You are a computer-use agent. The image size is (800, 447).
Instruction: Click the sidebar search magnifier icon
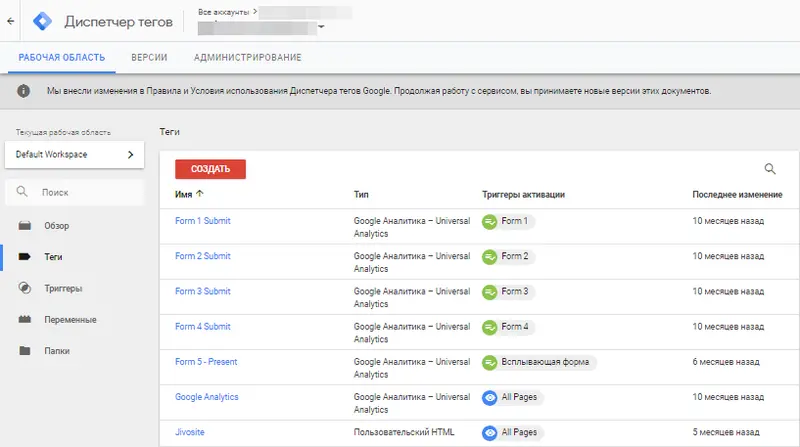click(22, 192)
